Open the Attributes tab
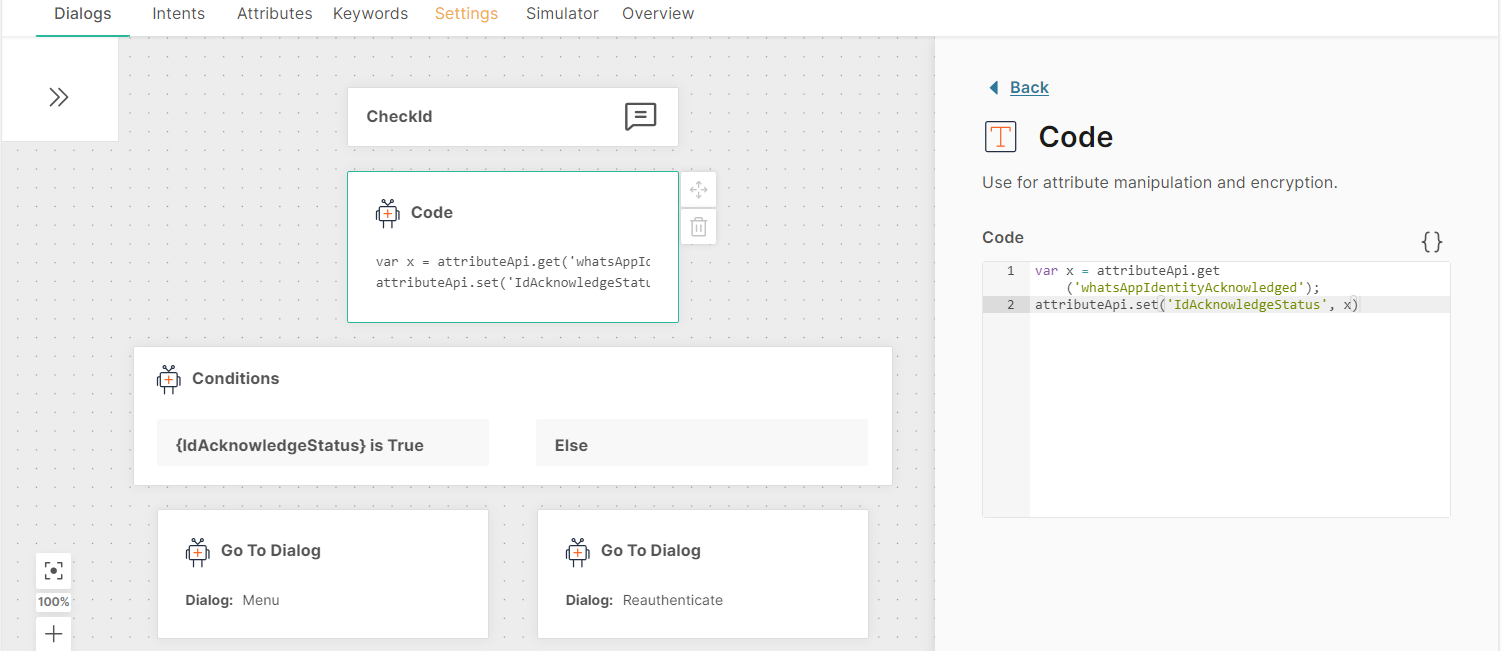Screen dimensions: 1501x651 [274, 14]
